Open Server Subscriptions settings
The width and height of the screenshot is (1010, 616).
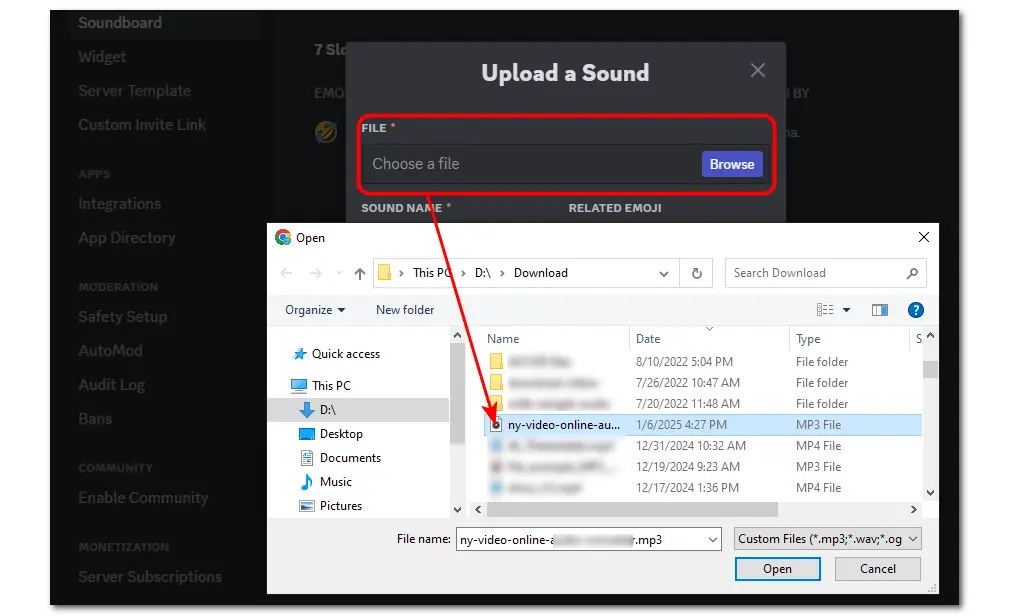(149, 577)
